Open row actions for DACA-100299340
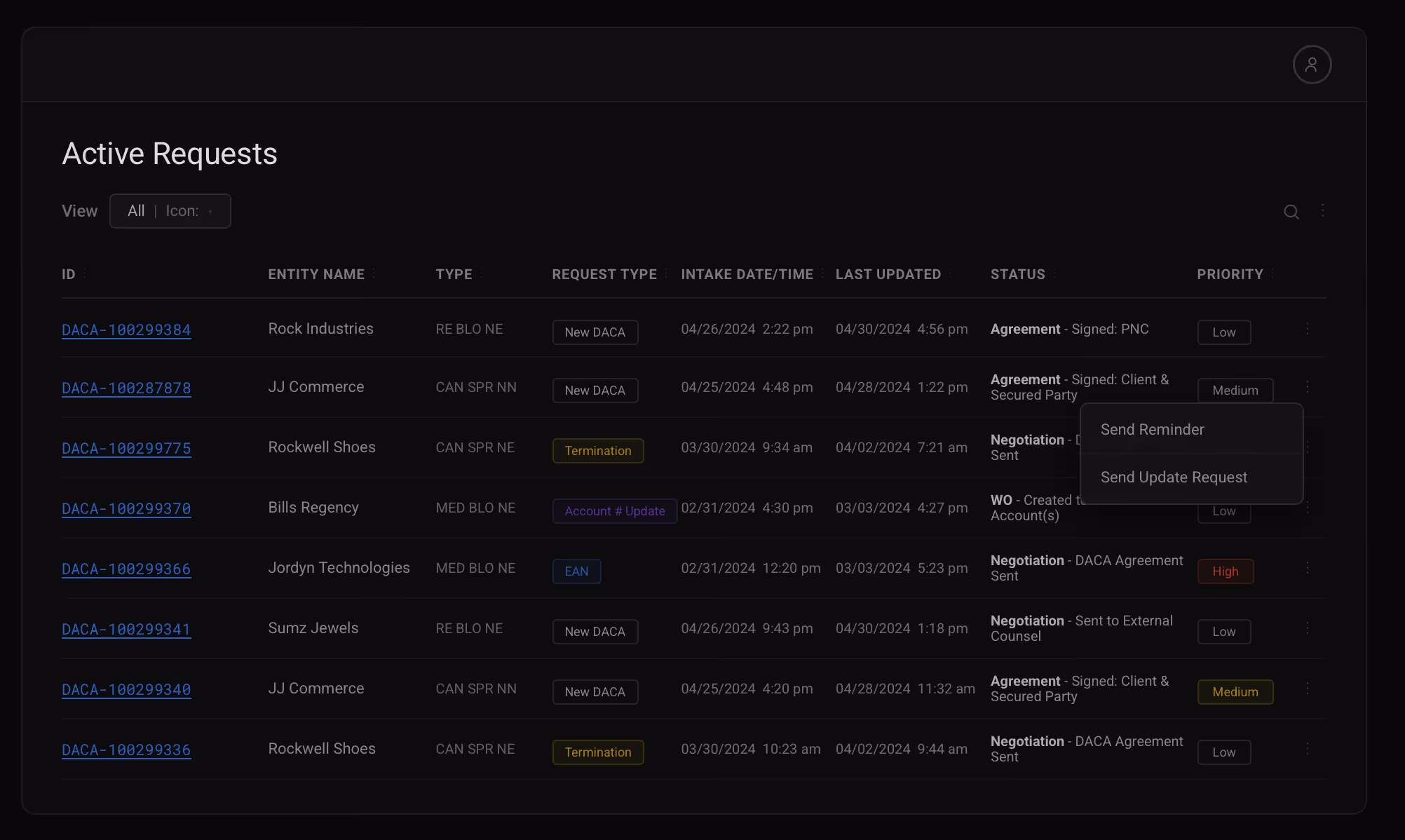The image size is (1405, 840). pyautogui.click(x=1308, y=689)
